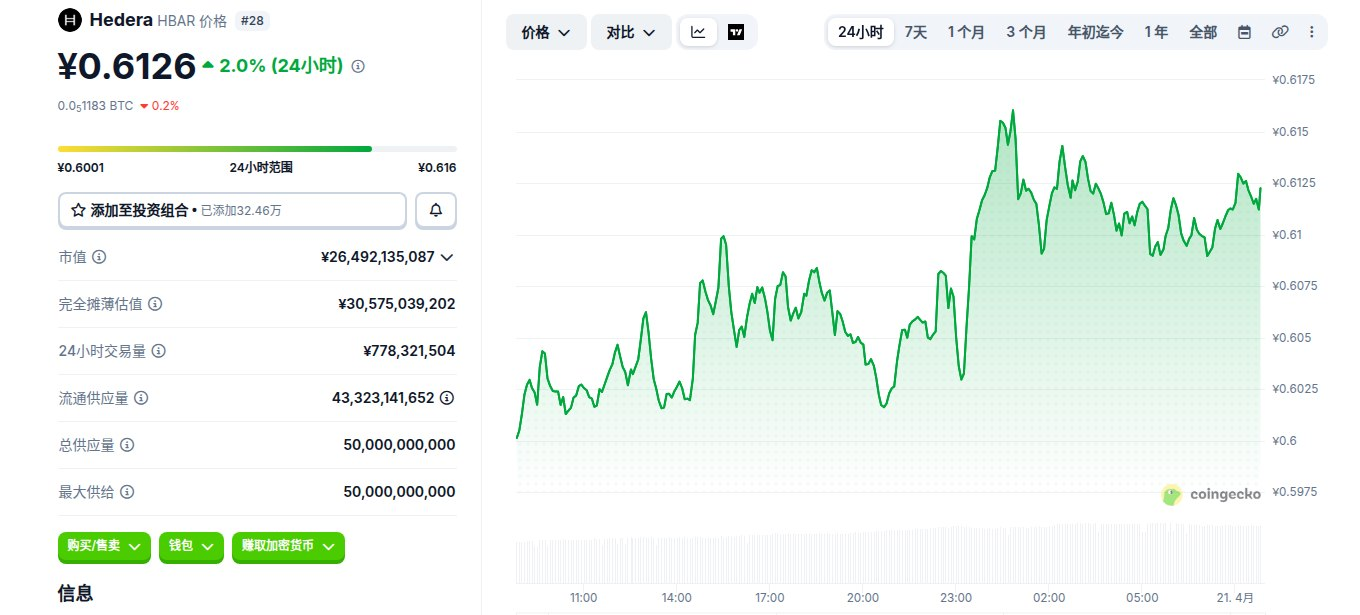Click info icon next to circulating supply value
The width and height of the screenshot is (1360, 615).
tap(447, 398)
